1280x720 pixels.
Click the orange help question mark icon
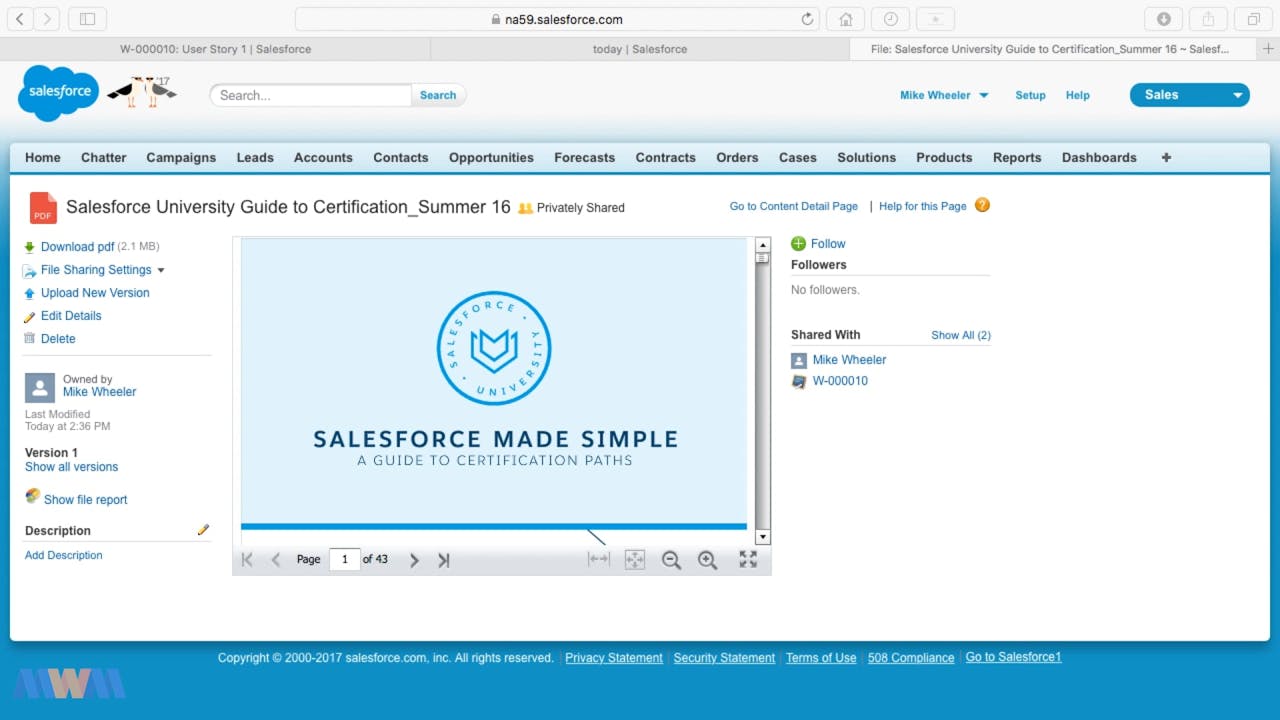pyautogui.click(x=982, y=205)
